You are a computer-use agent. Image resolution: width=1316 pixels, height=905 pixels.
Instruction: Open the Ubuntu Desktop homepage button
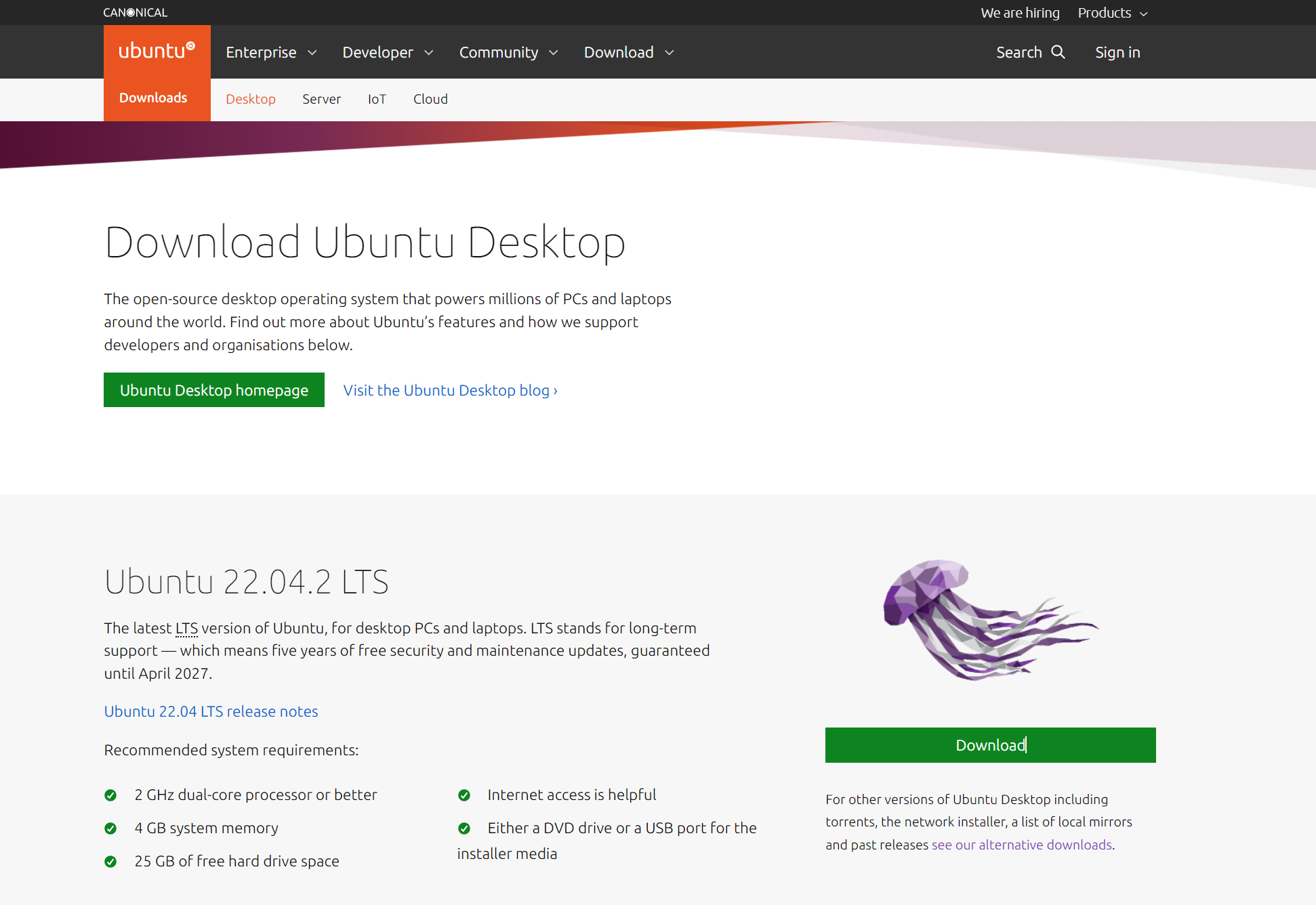pyautogui.click(x=214, y=390)
